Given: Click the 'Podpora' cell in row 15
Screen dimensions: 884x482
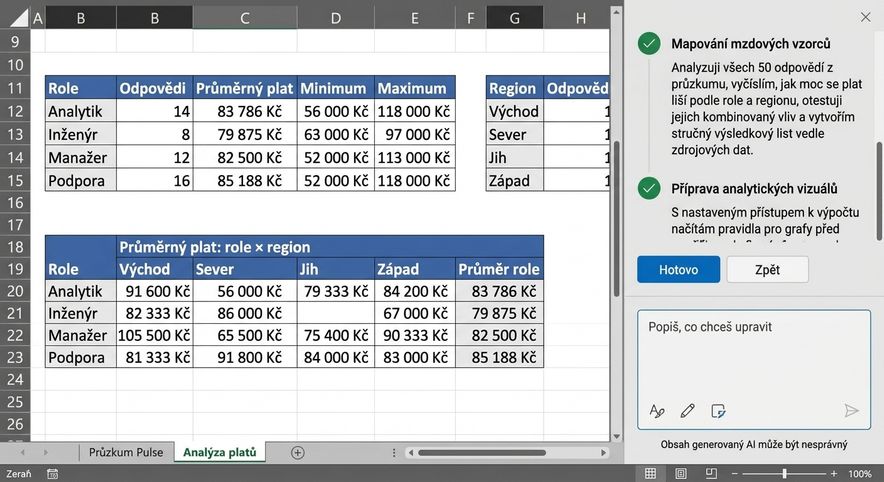Looking at the screenshot, I should [x=81, y=180].
